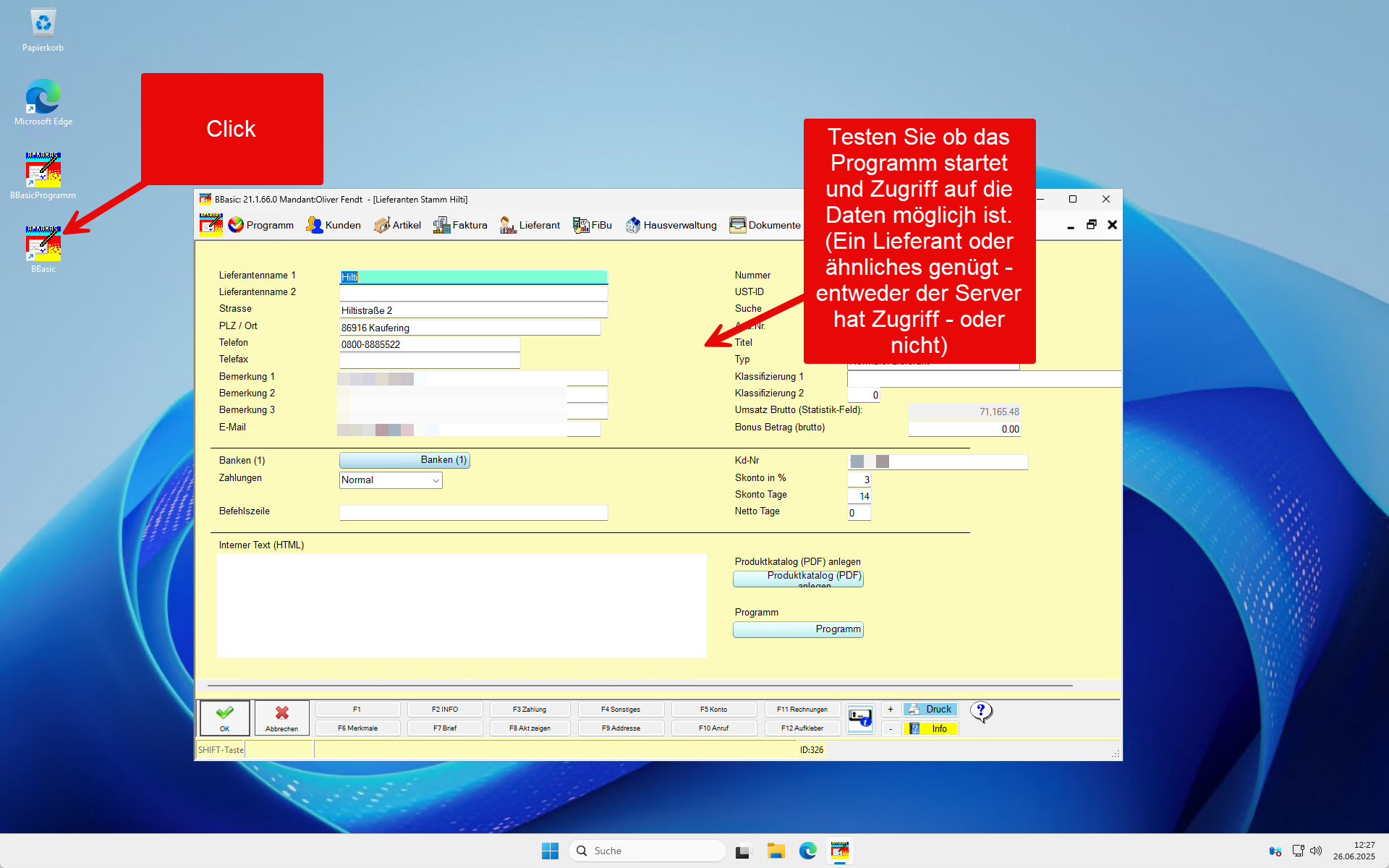
Task: Confirm with the green OK checkmark button
Action: [225, 718]
